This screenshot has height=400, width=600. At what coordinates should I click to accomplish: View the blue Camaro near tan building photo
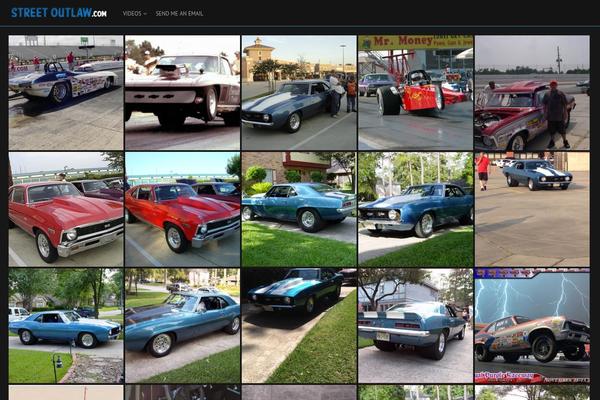tap(299, 93)
